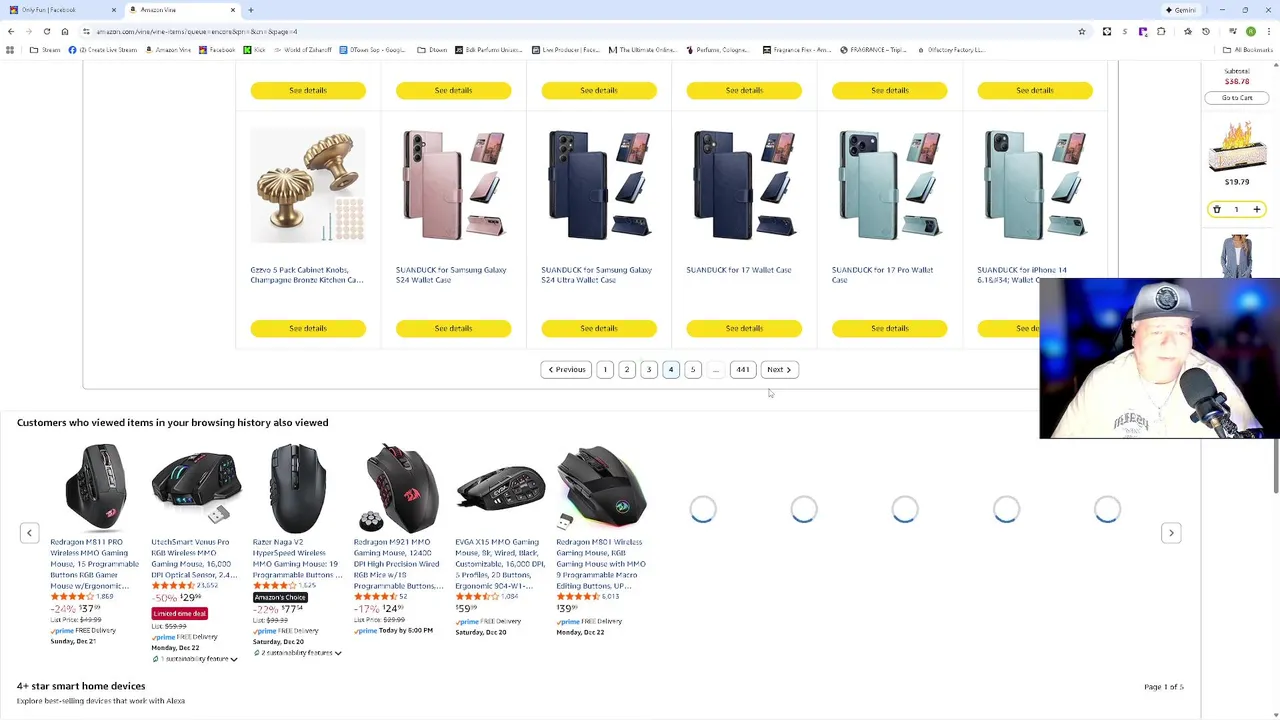1280x720 pixels.
Task: Click the Go to Cart button
Action: click(1237, 98)
